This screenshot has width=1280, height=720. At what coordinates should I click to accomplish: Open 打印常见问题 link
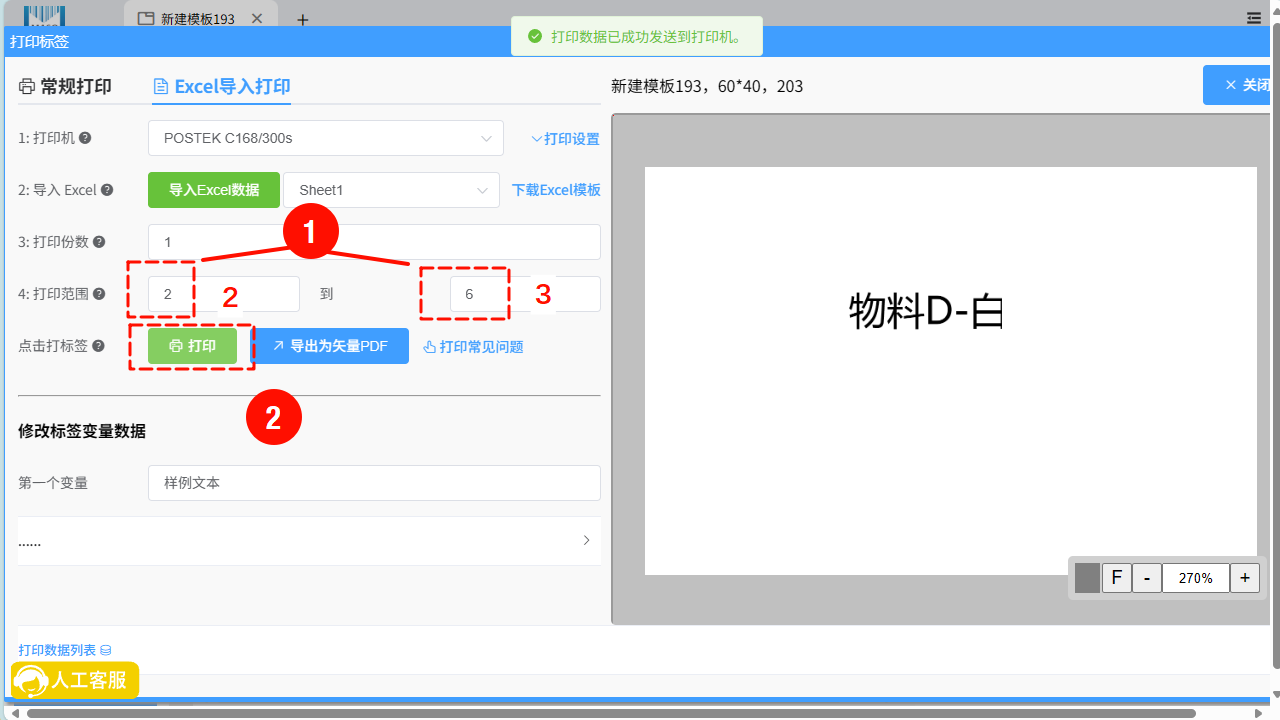click(x=473, y=347)
